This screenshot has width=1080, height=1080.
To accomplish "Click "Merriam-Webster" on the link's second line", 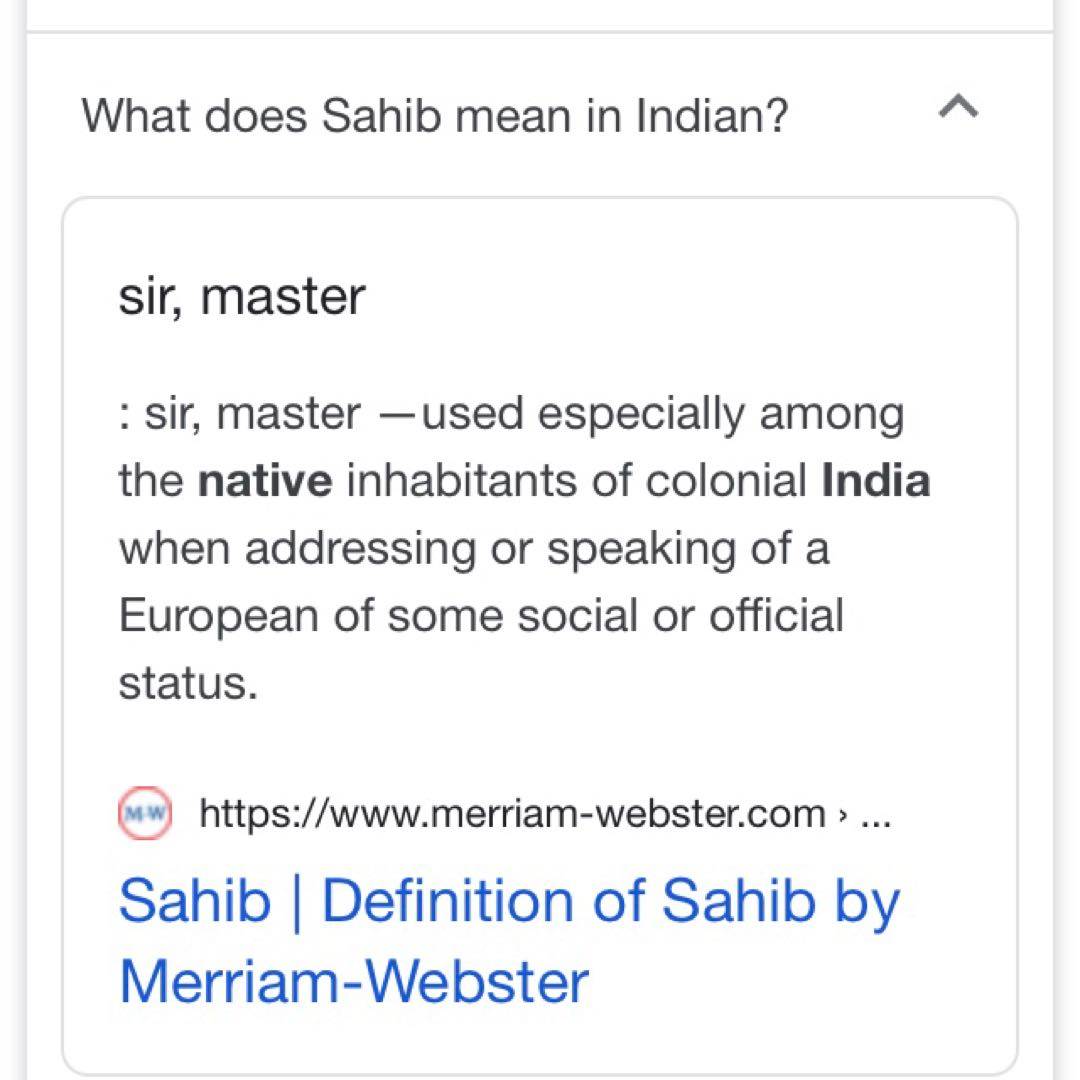I will click(354, 981).
